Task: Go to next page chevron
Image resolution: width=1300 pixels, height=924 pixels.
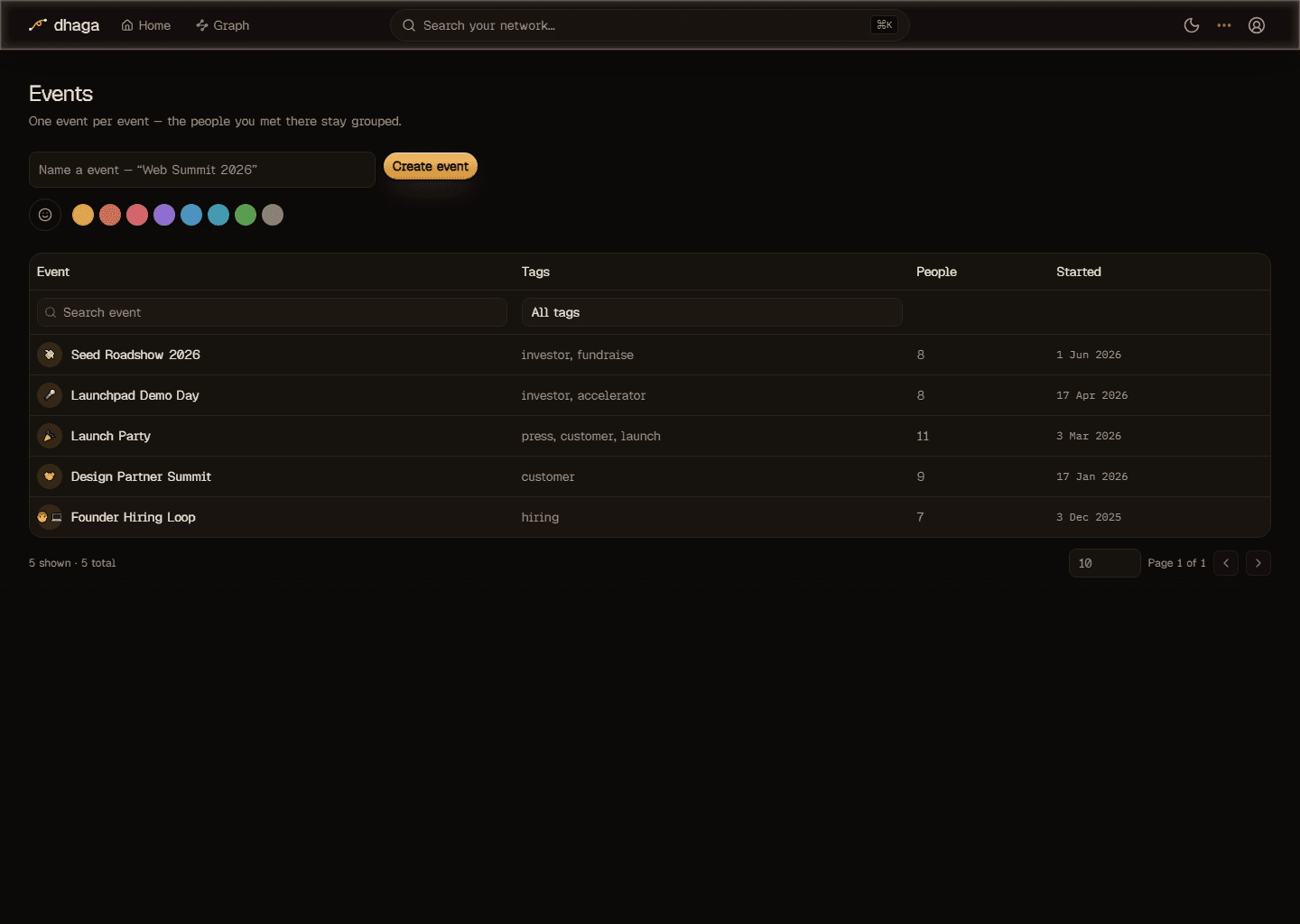Action: point(1258,563)
